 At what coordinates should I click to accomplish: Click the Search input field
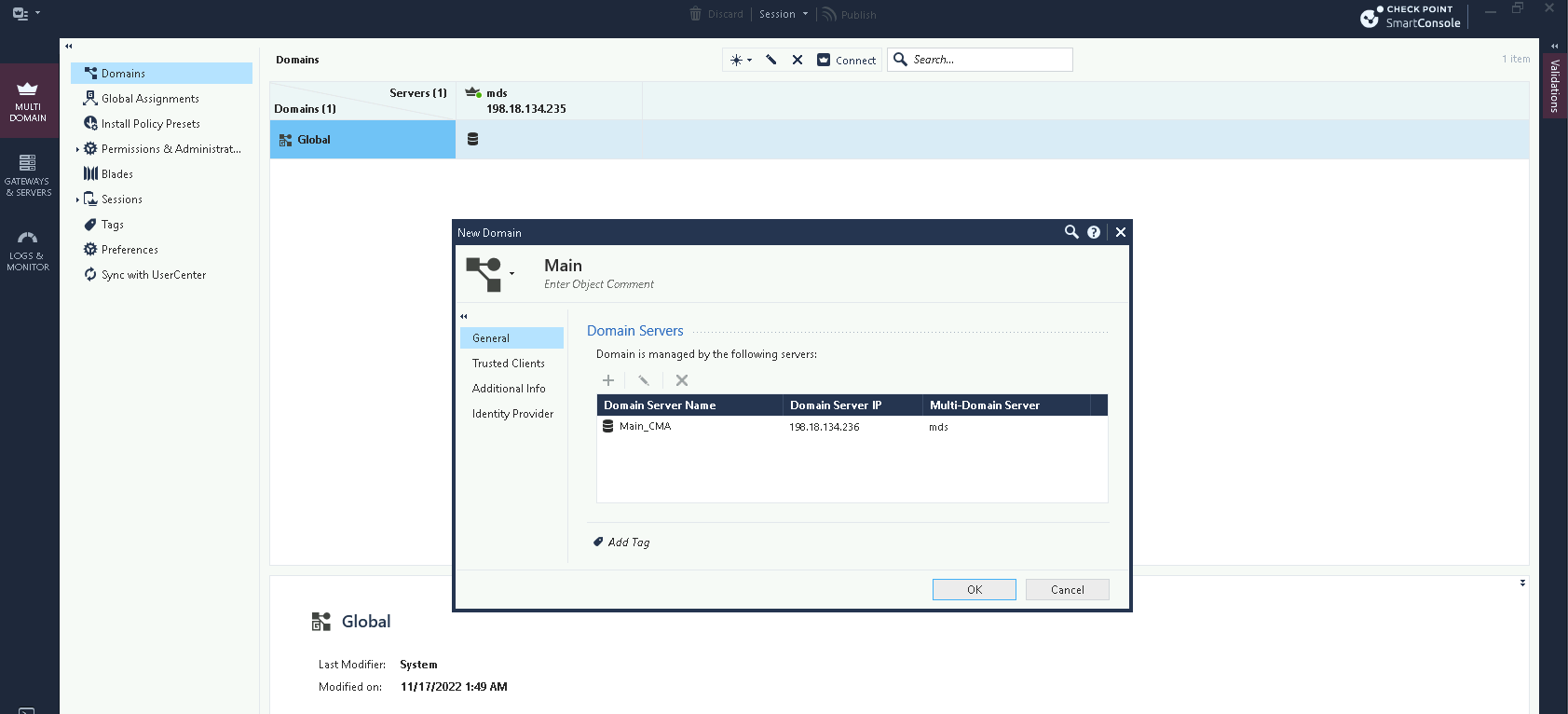tap(988, 60)
